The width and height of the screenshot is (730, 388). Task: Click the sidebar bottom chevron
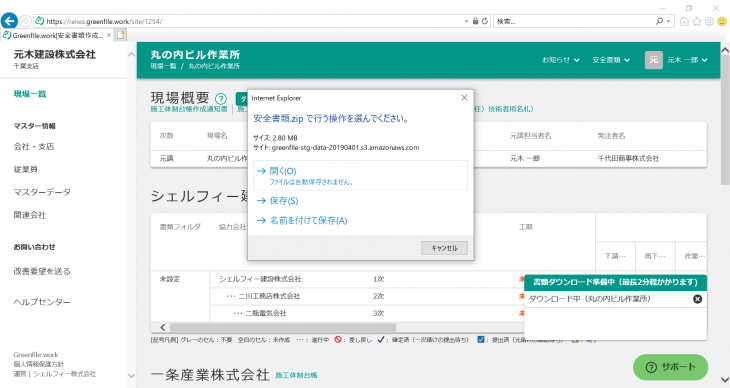pos(131,375)
